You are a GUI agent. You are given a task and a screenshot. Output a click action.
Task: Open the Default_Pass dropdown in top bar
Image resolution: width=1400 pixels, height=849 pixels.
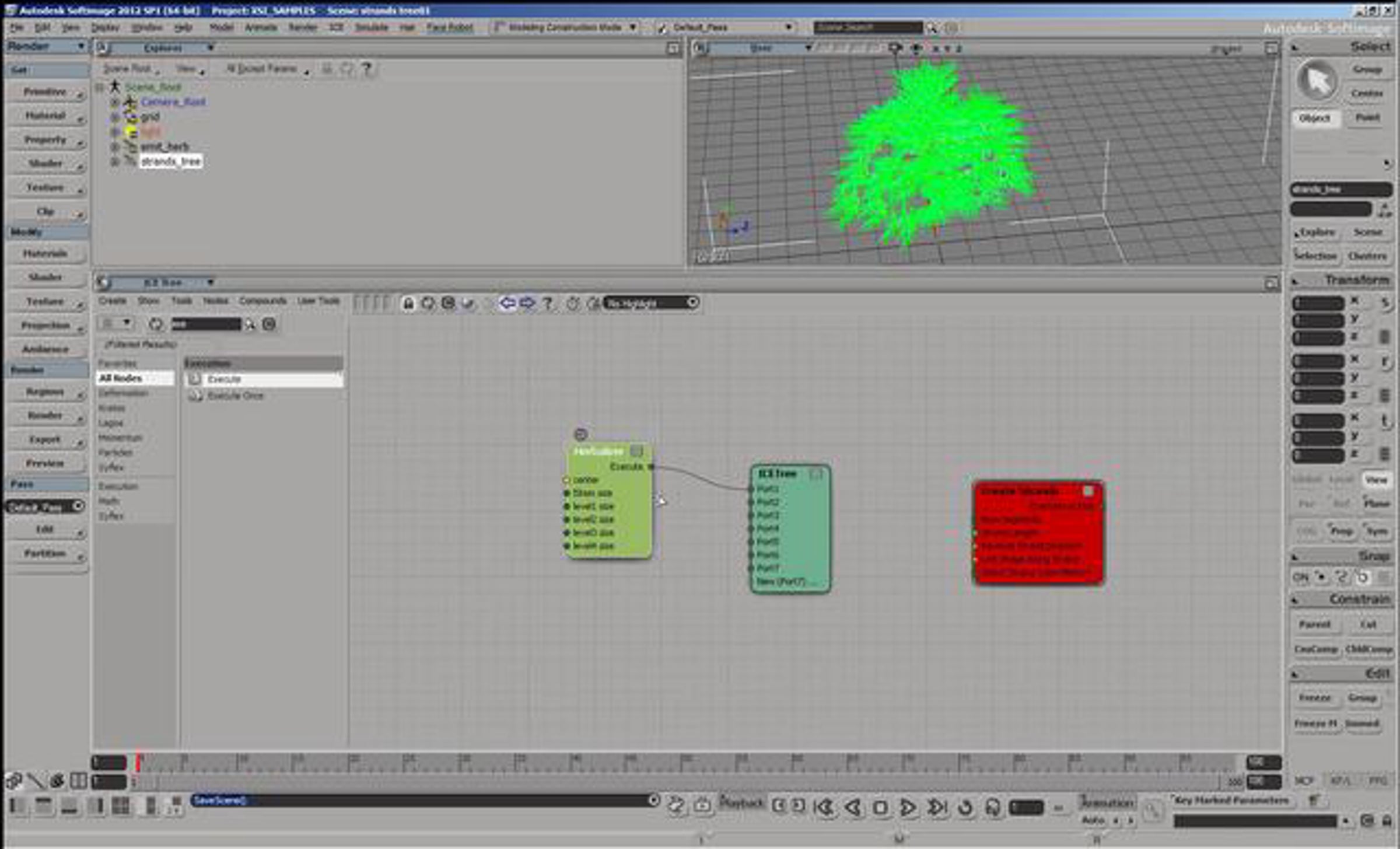724,27
